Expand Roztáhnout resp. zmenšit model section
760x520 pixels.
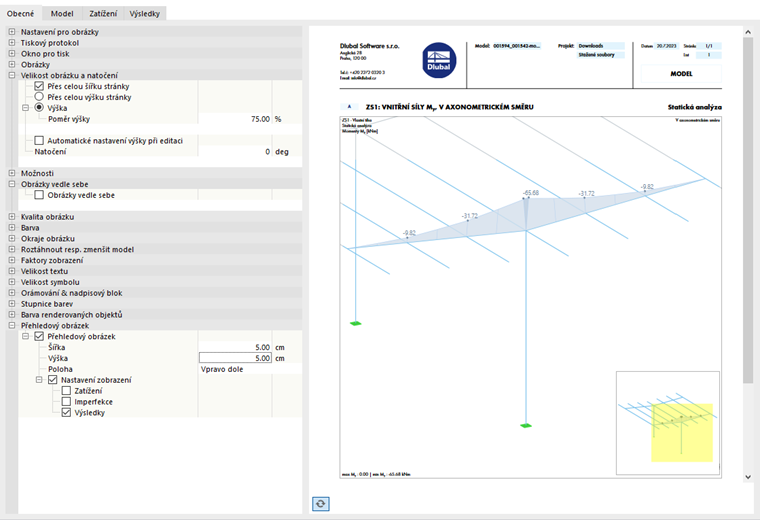click(x=12, y=249)
